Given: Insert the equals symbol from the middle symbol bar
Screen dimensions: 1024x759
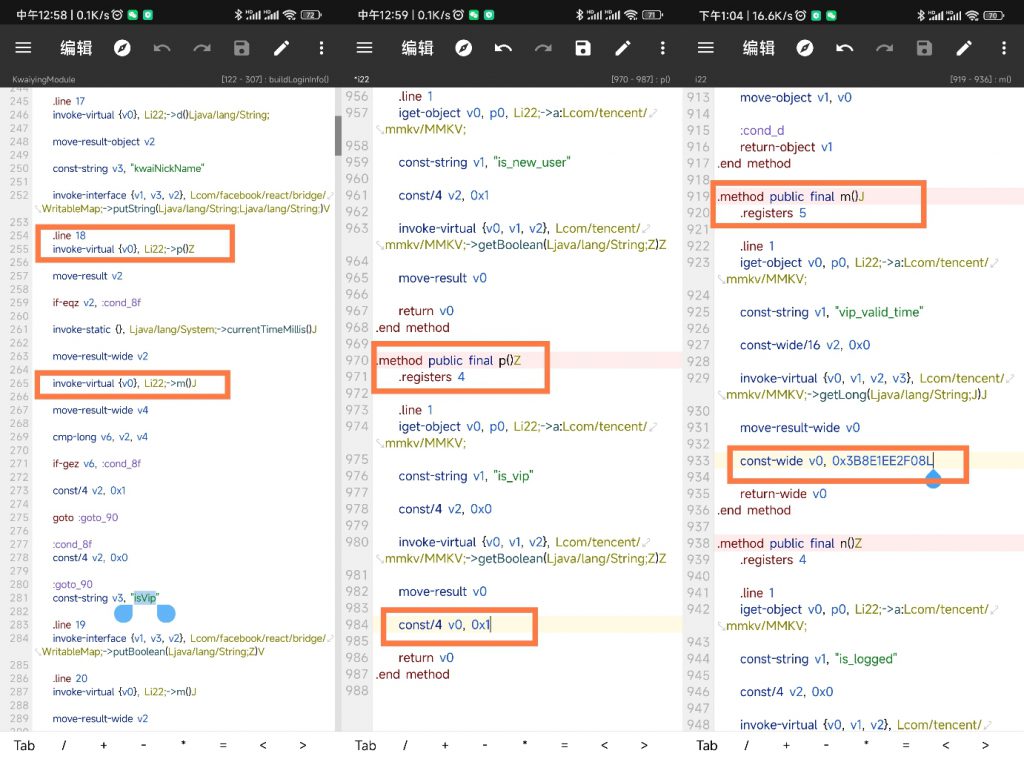Looking at the screenshot, I should (564, 745).
